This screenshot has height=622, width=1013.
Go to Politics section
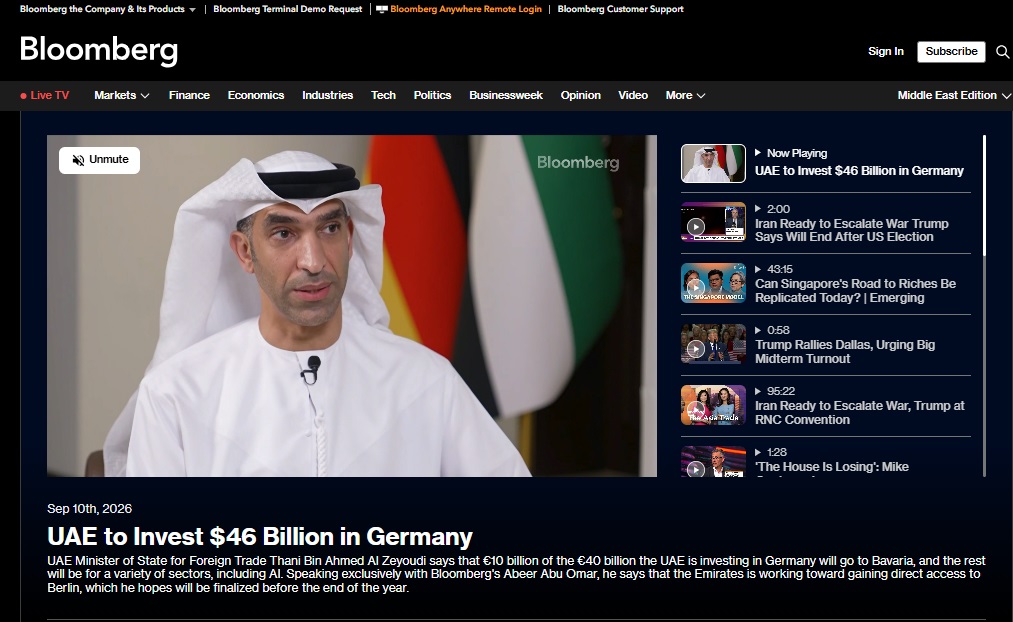432,95
